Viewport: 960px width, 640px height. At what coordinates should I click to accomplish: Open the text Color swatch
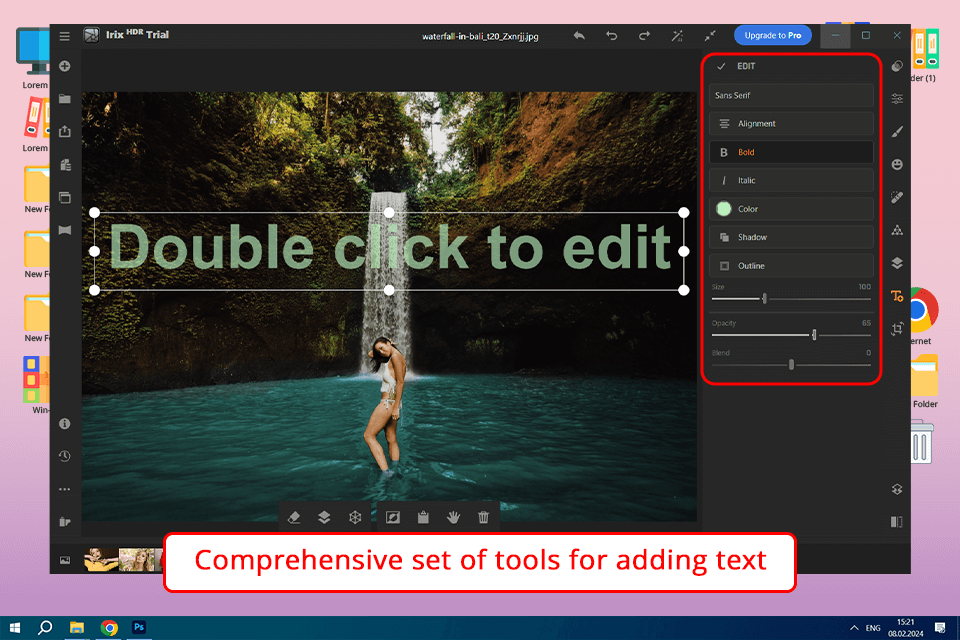[724, 209]
